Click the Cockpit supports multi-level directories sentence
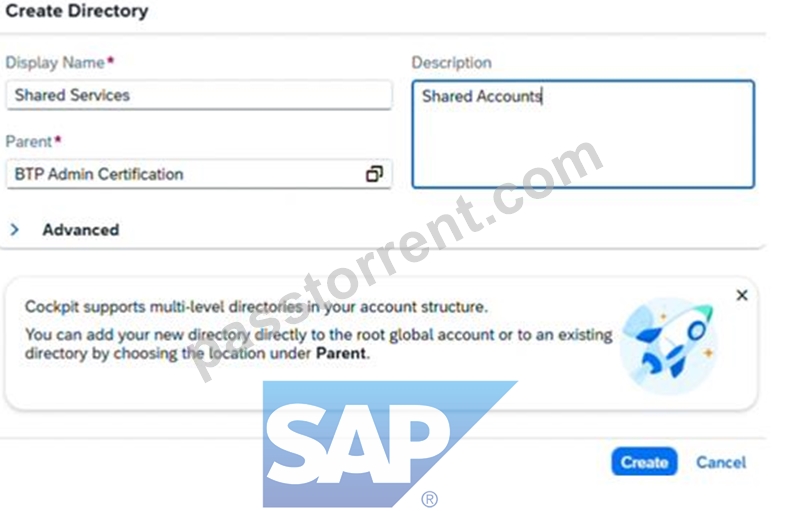The image size is (791, 511). pos(256,307)
